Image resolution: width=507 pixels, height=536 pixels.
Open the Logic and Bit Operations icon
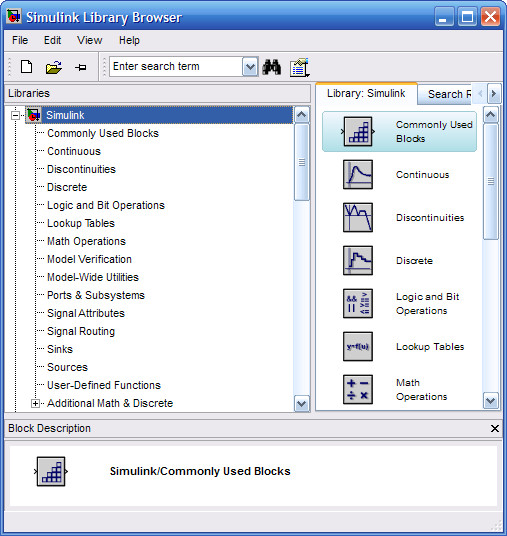(x=358, y=304)
